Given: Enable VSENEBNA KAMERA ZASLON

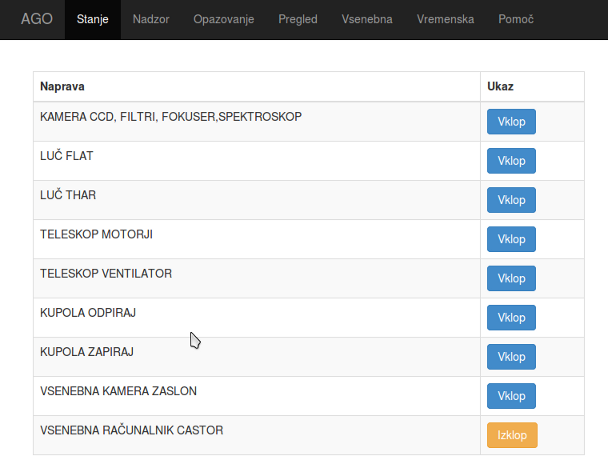Looking at the screenshot, I should pos(511,396).
